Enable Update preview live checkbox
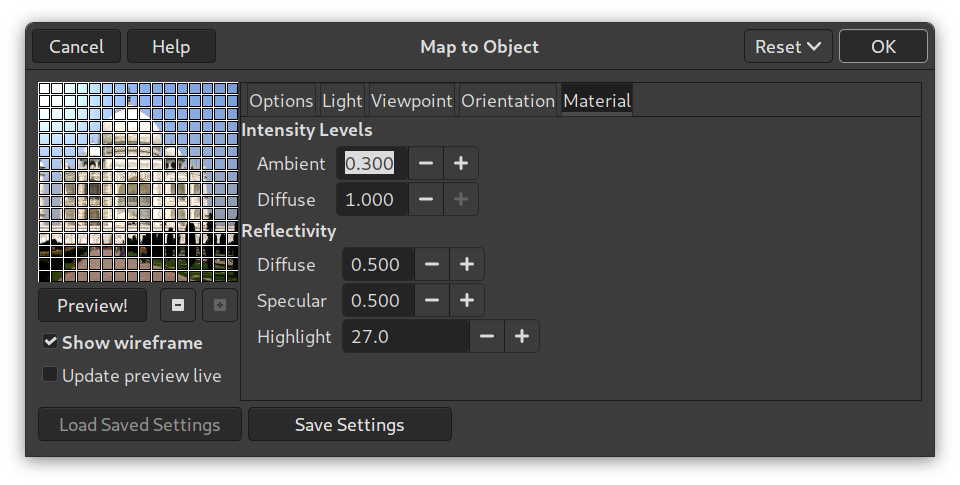 50,376
